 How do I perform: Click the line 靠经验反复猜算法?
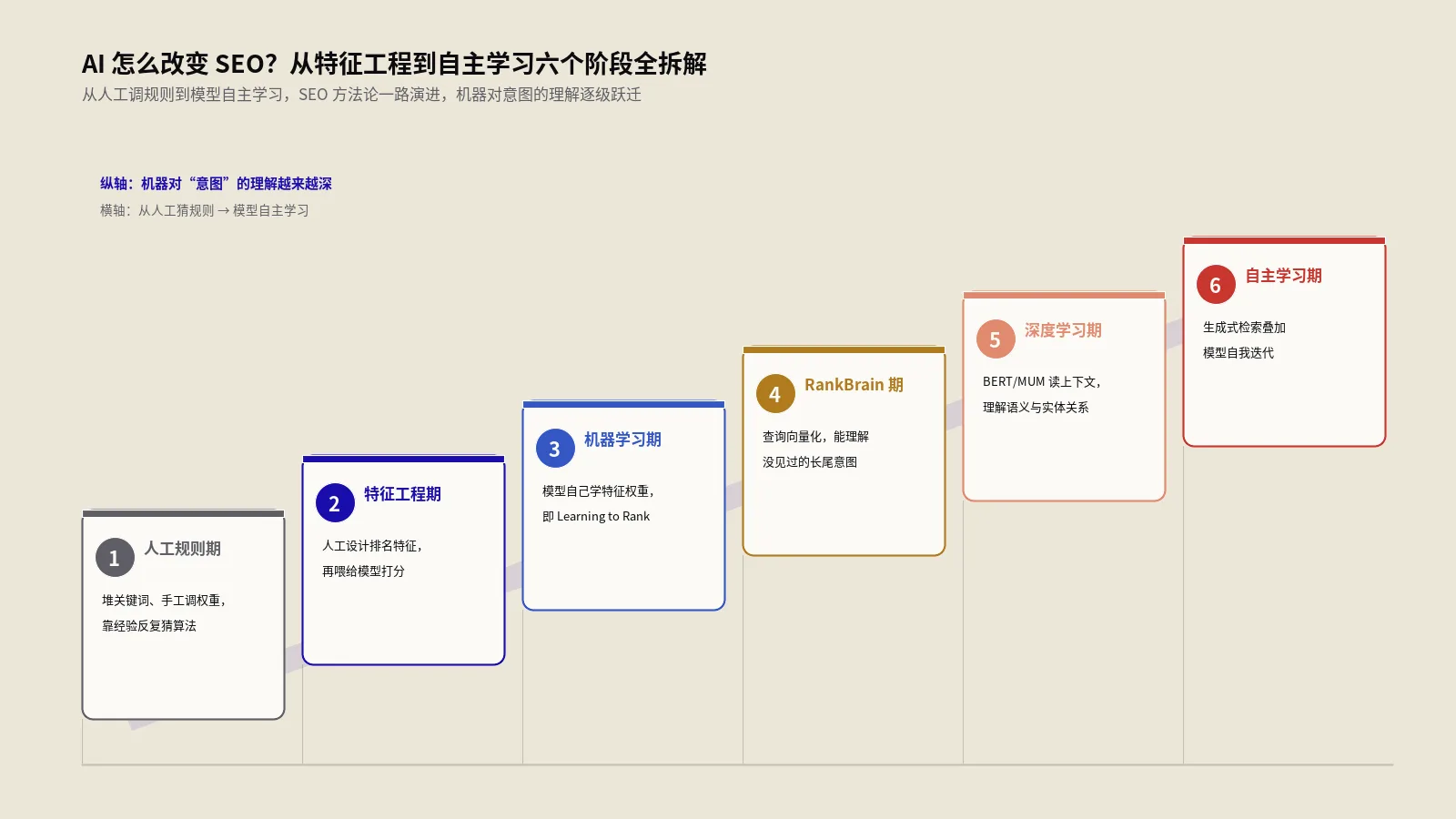[149, 626]
